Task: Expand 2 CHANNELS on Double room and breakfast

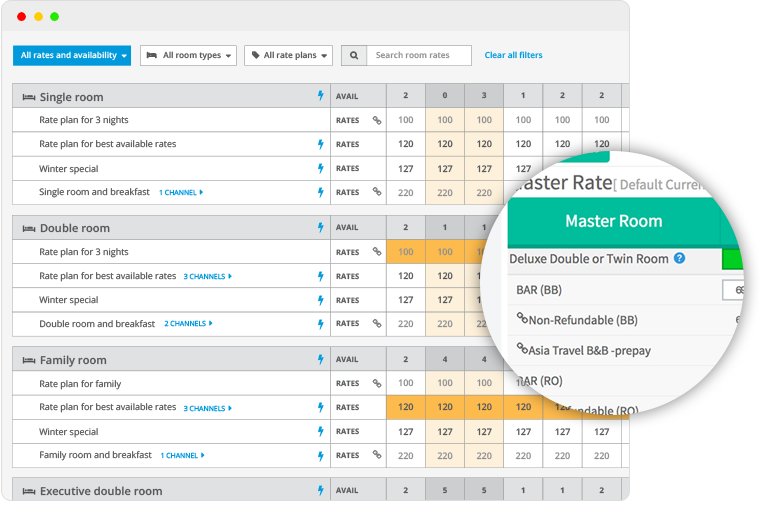Action: tap(188, 323)
